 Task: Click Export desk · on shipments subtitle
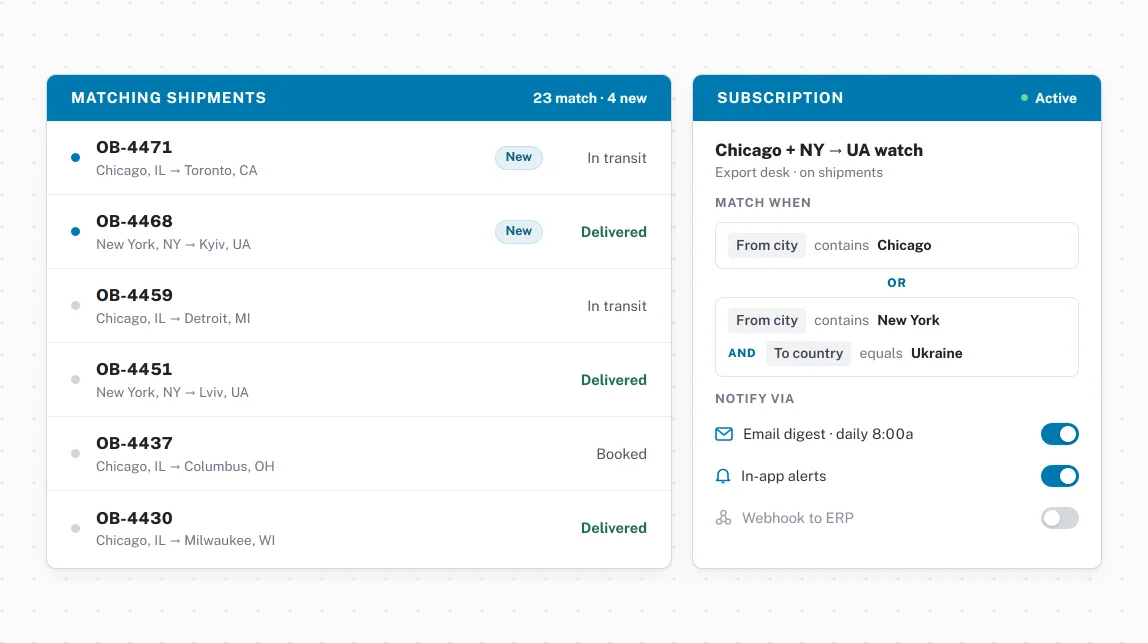(799, 173)
